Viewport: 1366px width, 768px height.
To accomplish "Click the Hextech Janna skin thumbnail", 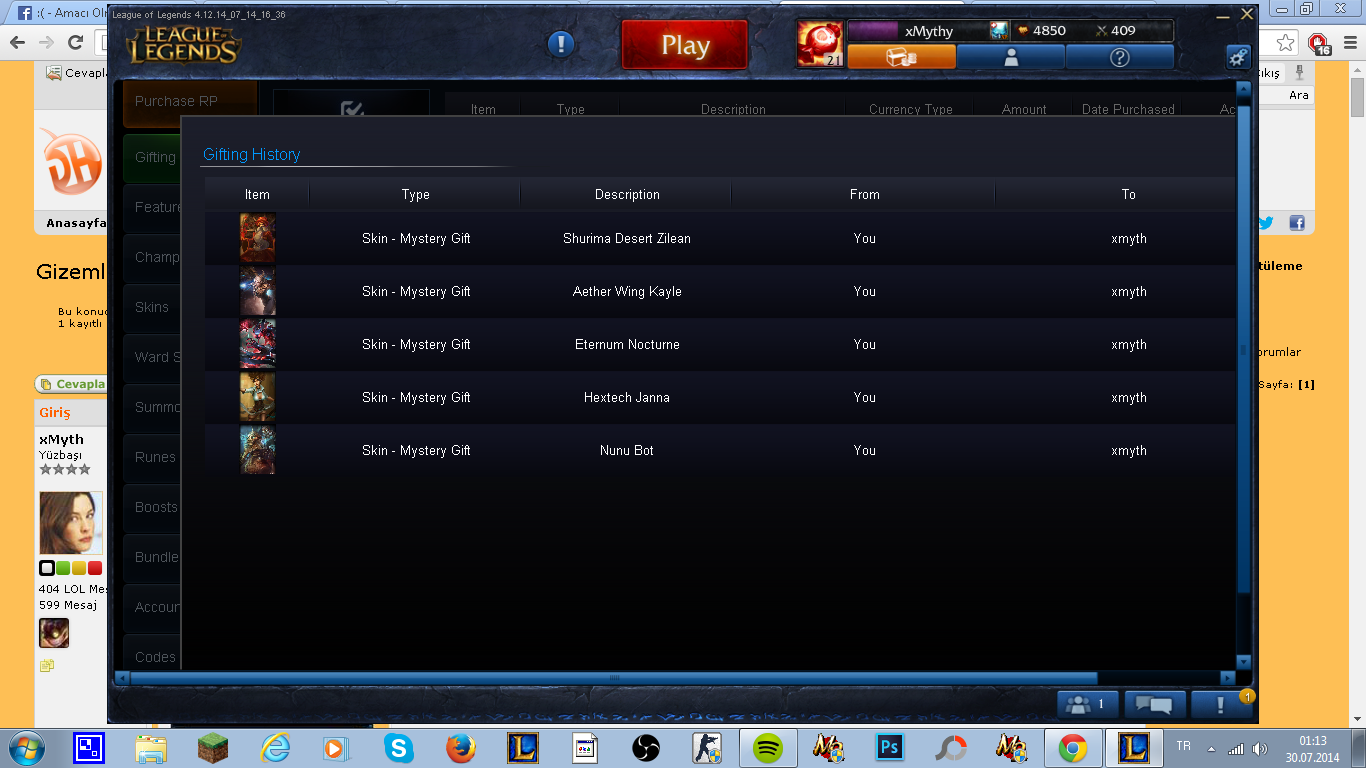I will pyautogui.click(x=257, y=397).
